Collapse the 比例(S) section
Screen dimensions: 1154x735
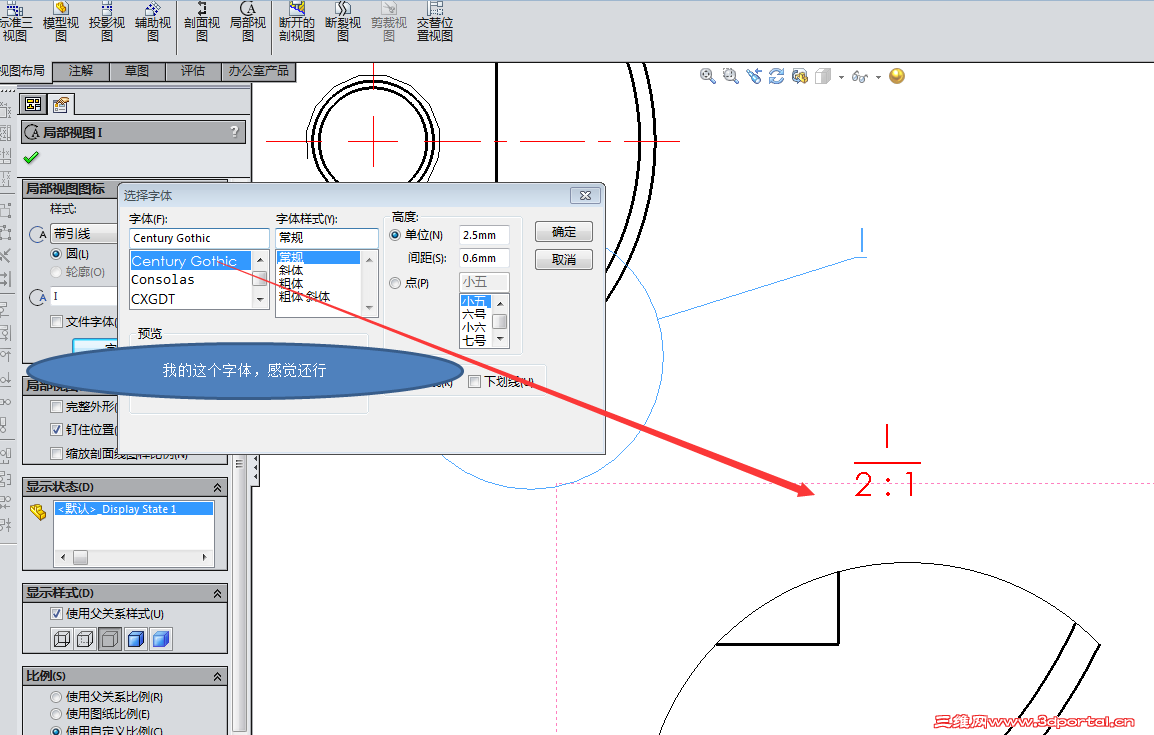point(218,676)
